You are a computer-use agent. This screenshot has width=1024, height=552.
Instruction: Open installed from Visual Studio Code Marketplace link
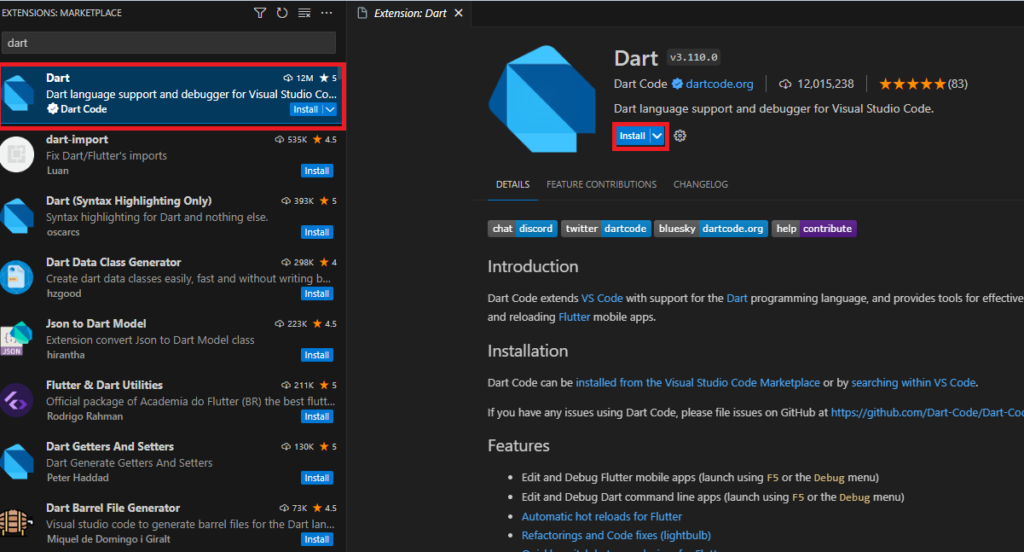(697, 383)
